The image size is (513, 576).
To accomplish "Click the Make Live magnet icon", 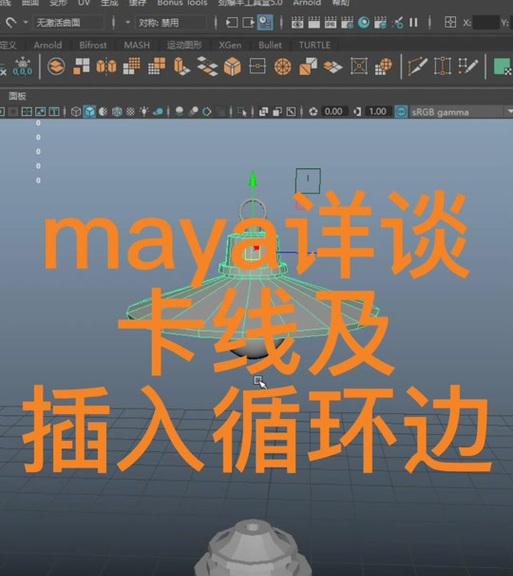I will click(x=11, y=23).
